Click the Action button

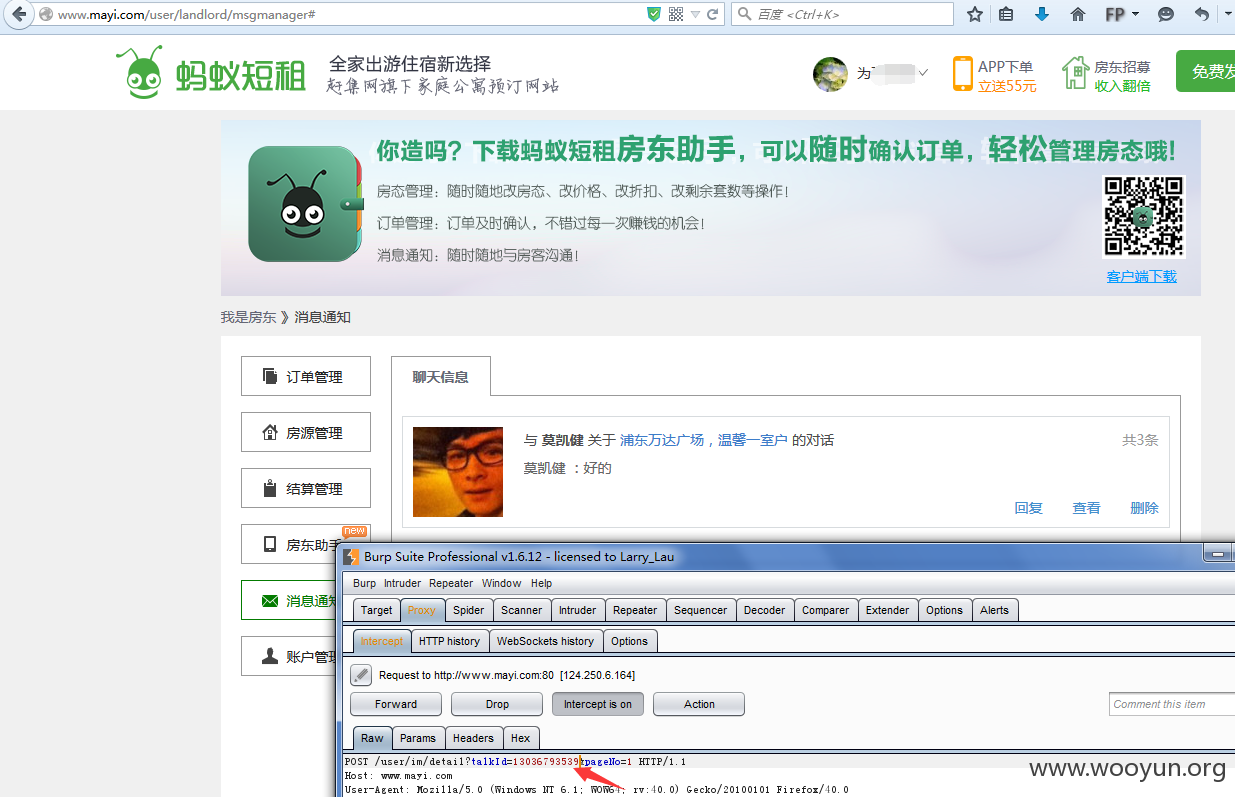(x=699, y=704)
